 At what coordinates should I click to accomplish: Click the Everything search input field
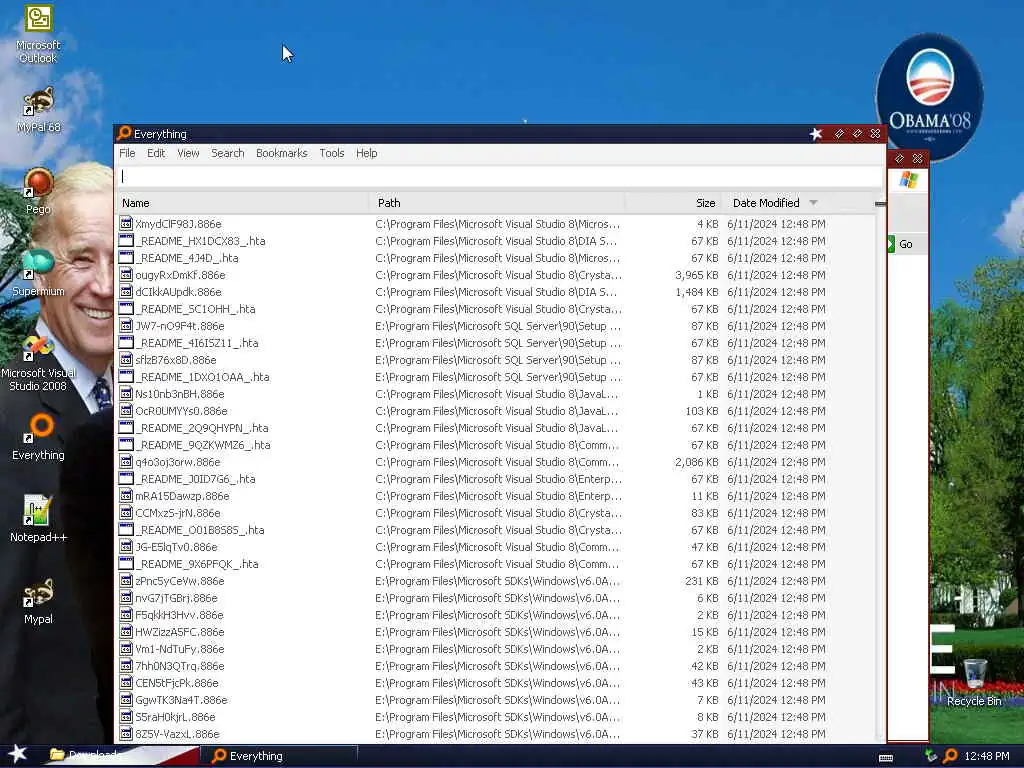click(500, 176)
